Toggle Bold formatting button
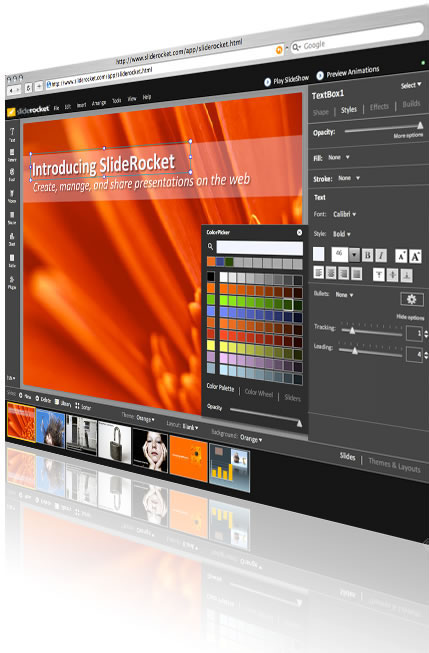Image resolution: width=429 pixels, height=653 pixels. 367,255
